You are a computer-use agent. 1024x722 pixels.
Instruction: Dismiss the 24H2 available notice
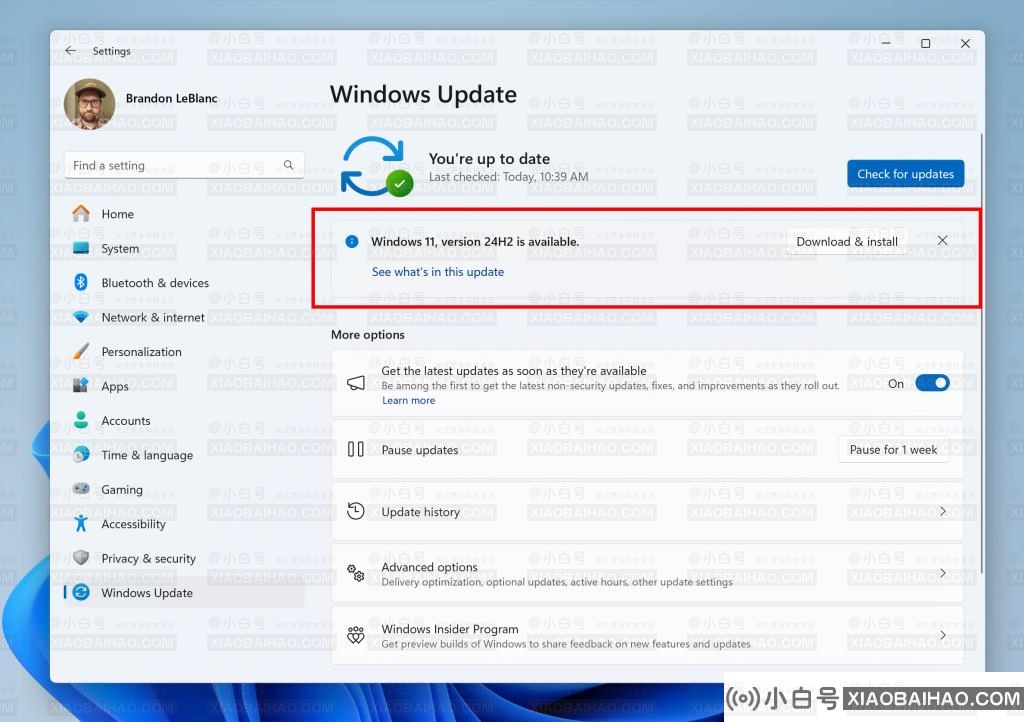942,240
